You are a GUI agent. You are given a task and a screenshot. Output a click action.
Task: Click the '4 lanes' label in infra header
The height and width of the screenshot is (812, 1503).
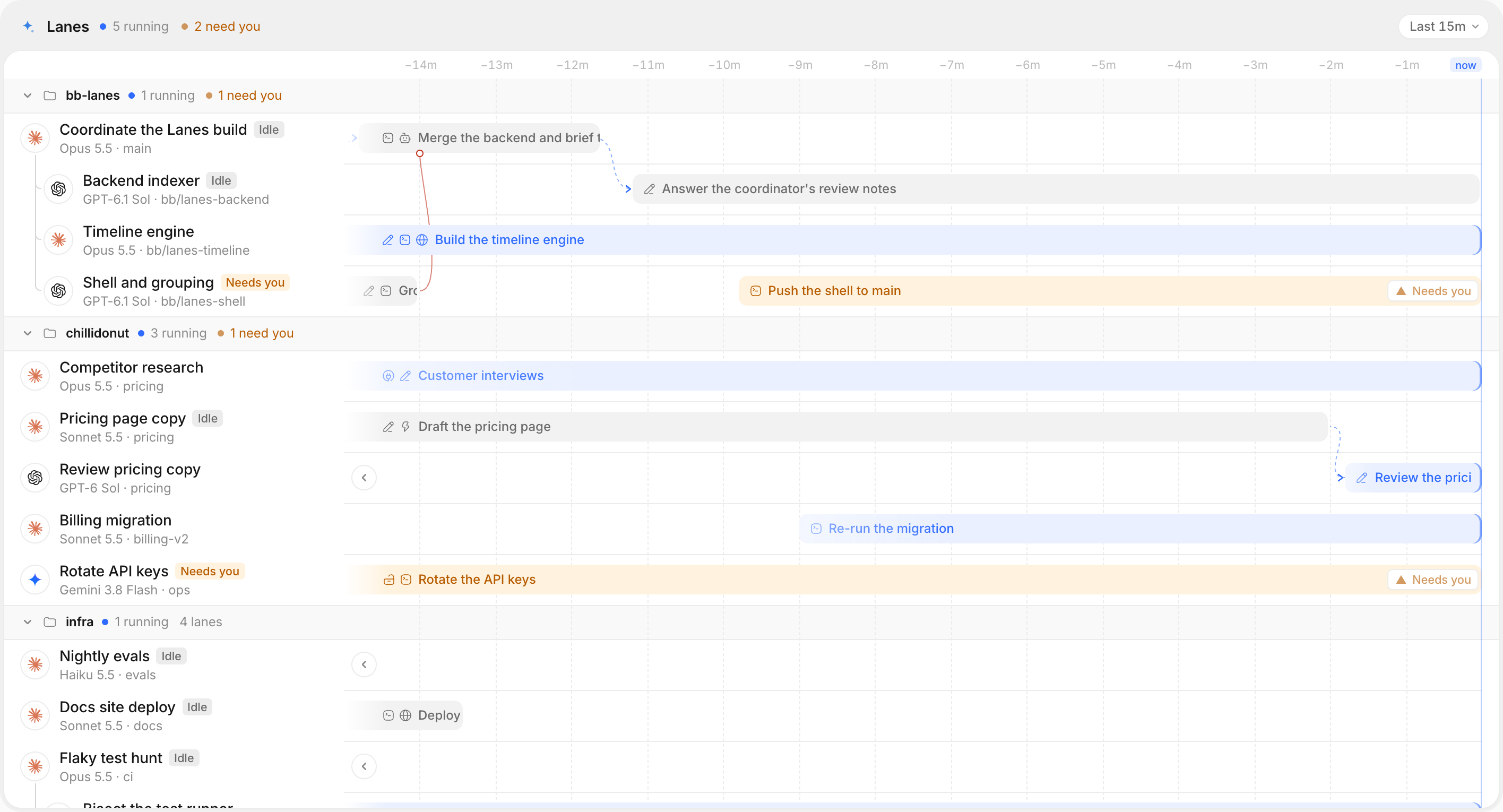(201, 622)
